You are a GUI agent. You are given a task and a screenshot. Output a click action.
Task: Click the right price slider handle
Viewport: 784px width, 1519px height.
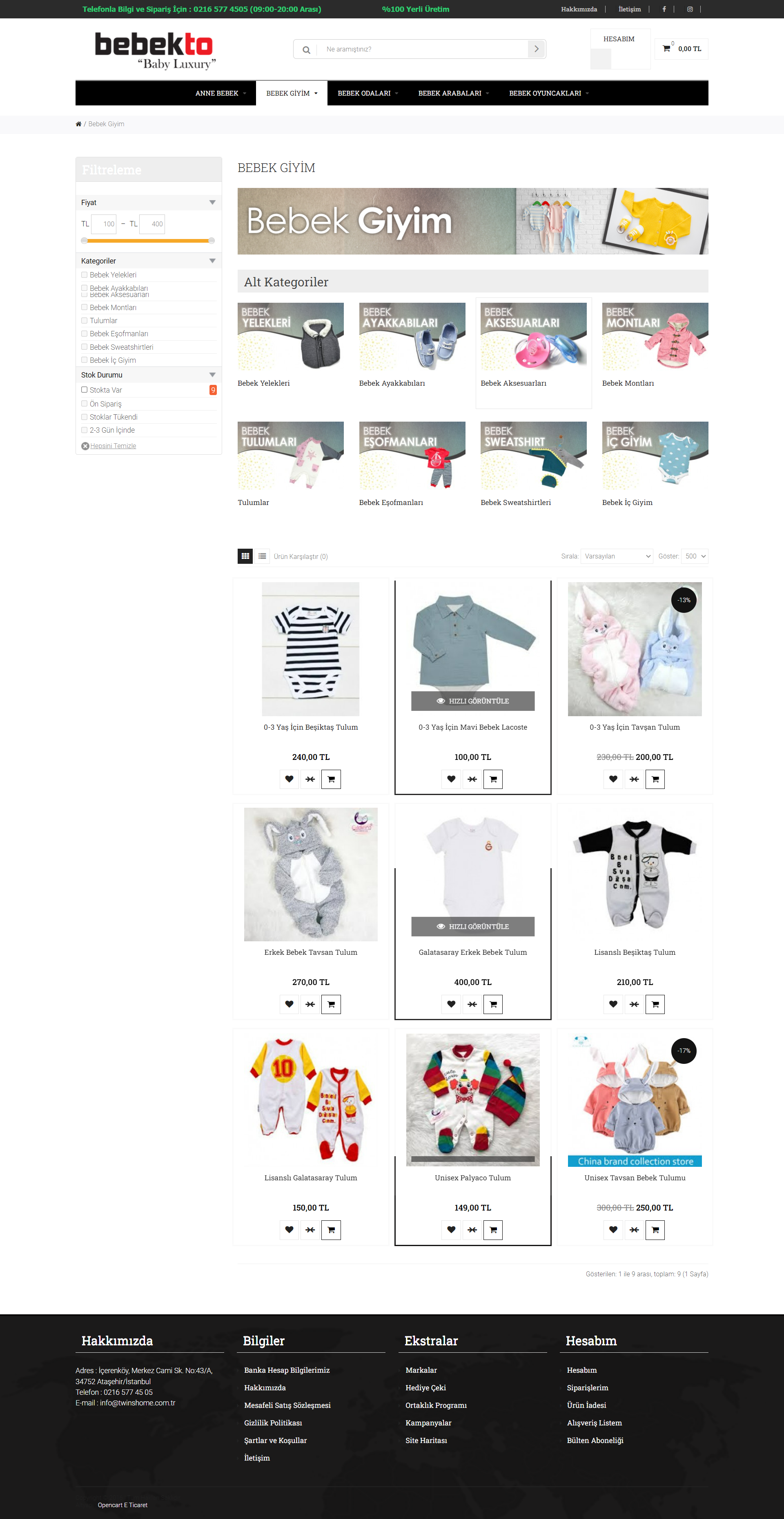[x=212, y=241]
